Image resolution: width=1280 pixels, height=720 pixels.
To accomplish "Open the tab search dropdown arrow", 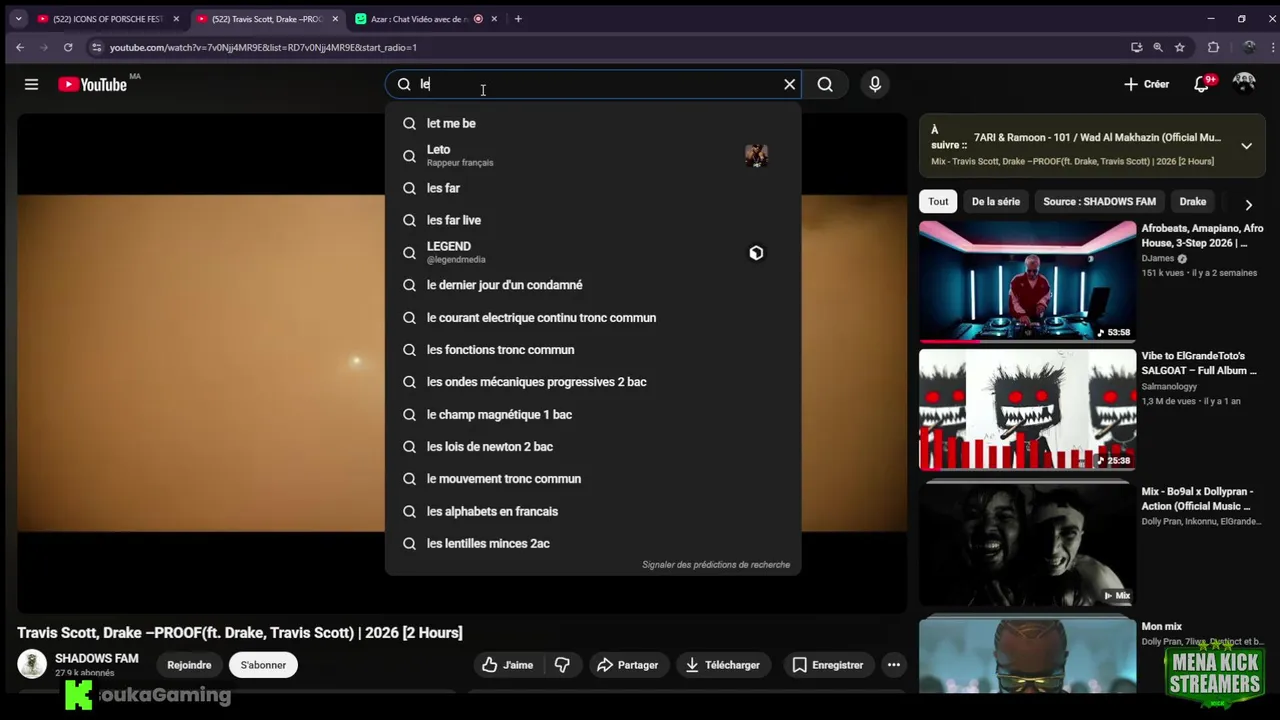I will tap(18, 19).
